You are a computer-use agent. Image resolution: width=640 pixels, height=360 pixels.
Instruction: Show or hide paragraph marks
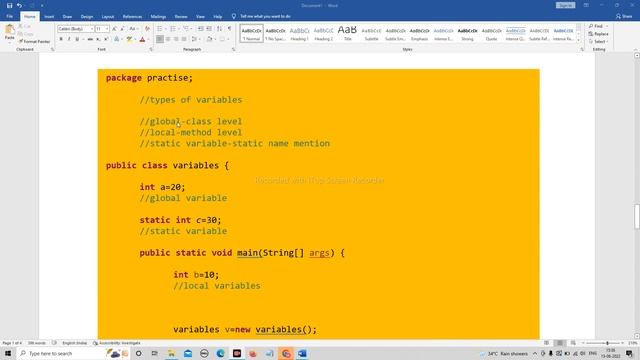229,29
